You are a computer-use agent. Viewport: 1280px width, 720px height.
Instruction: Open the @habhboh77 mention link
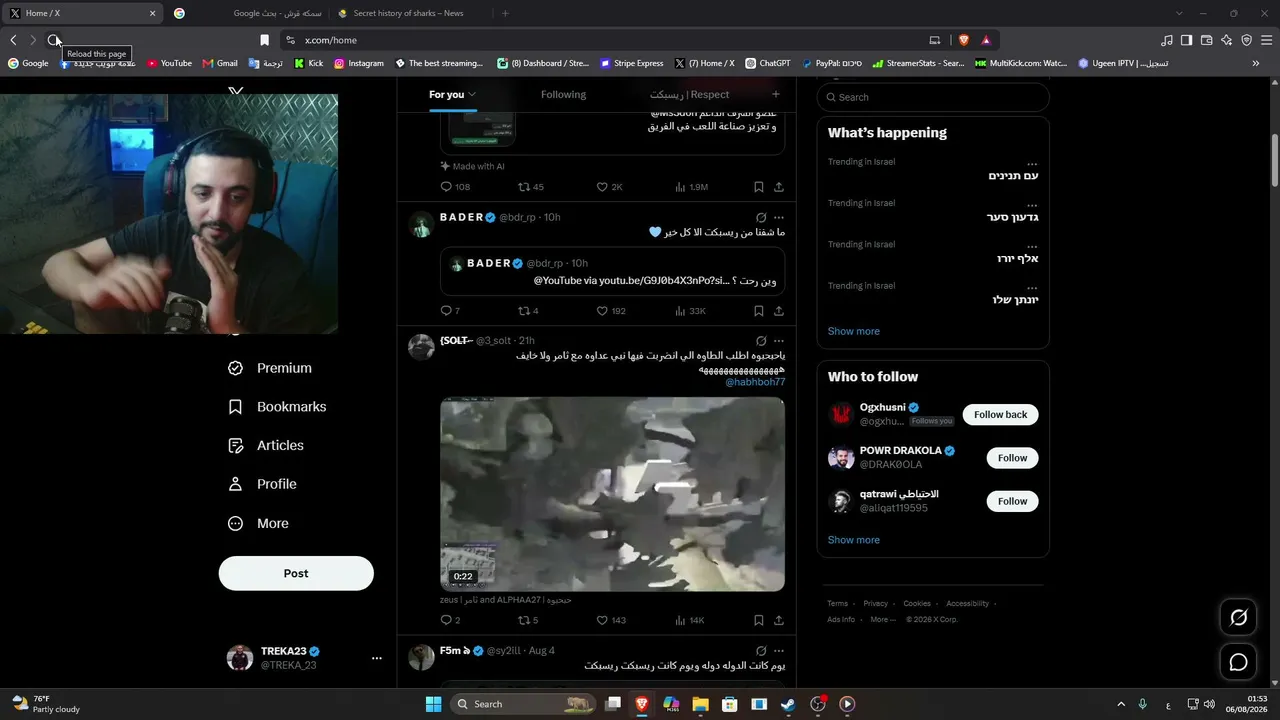coord(755,382)
